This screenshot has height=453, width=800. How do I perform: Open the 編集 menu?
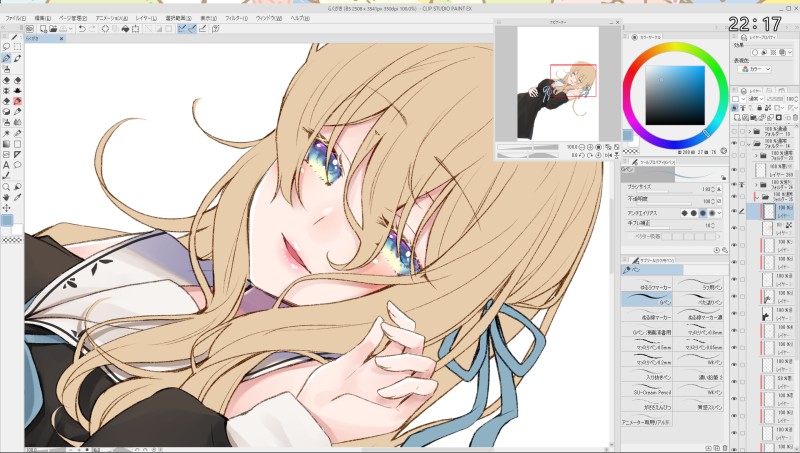pyautogui.click(x=42, y=18)
